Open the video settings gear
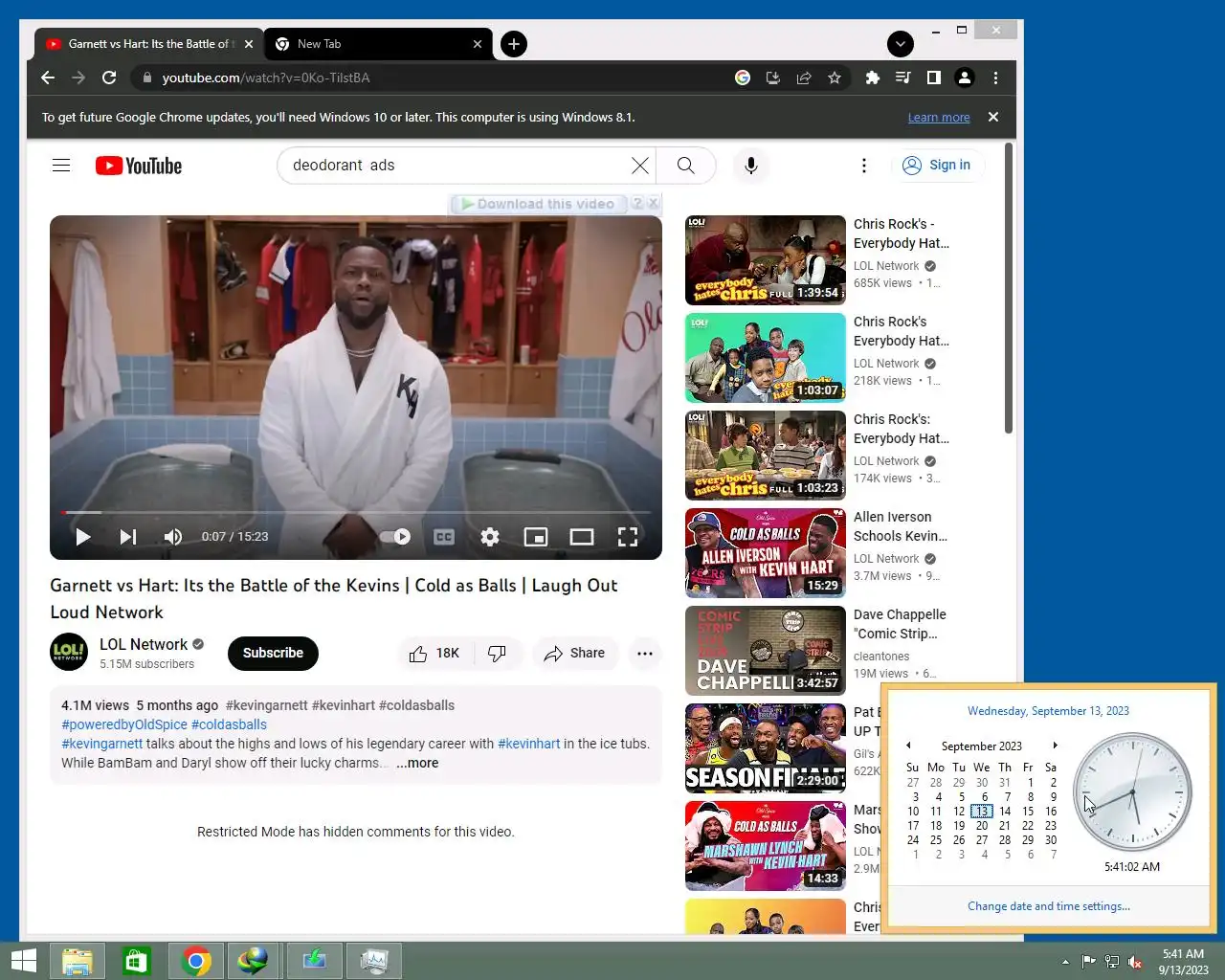 pos(490,537)
